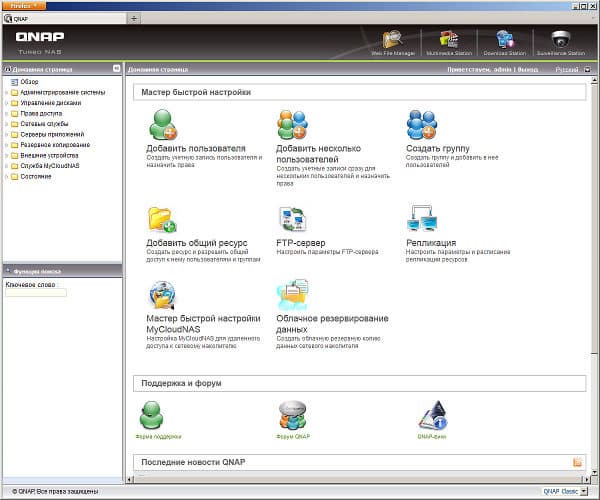The height and width of the screenshot is (500, 600).
Task: Expand Сетевые службы tree node
Action: (x=6, y=124)
